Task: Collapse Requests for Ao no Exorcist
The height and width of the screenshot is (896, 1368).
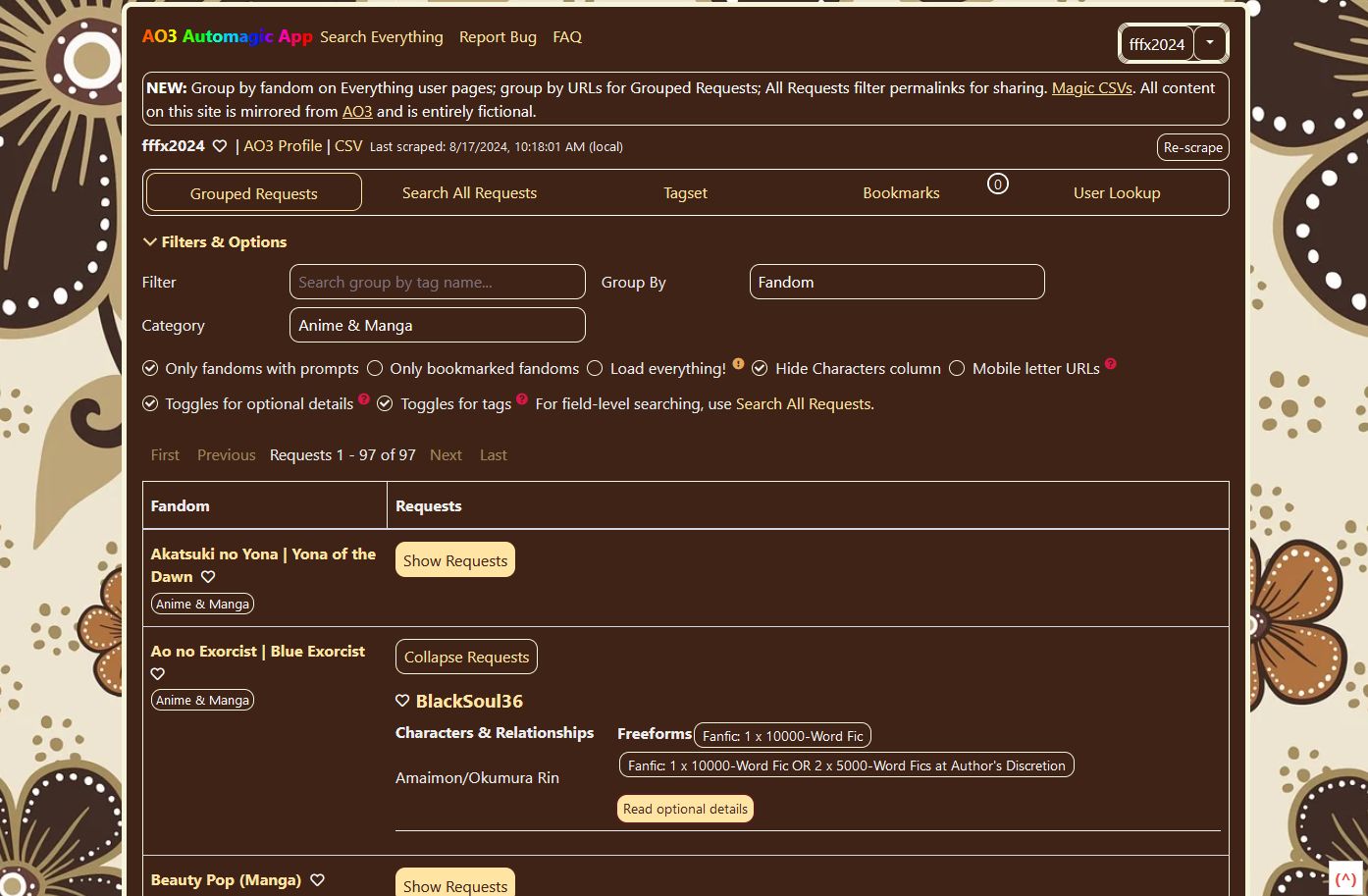Action: click(466, 657)
